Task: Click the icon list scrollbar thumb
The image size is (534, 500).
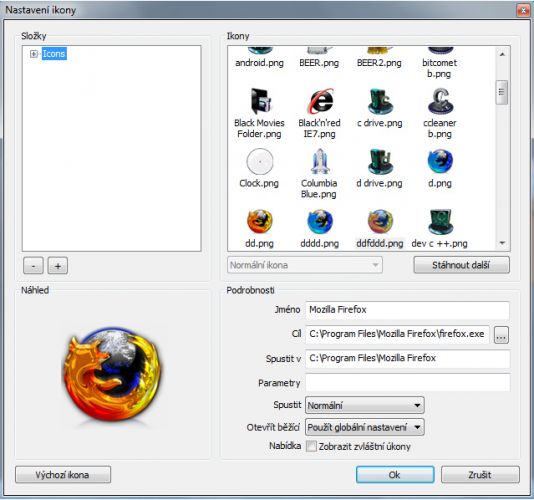Action: tap(502, 92)
